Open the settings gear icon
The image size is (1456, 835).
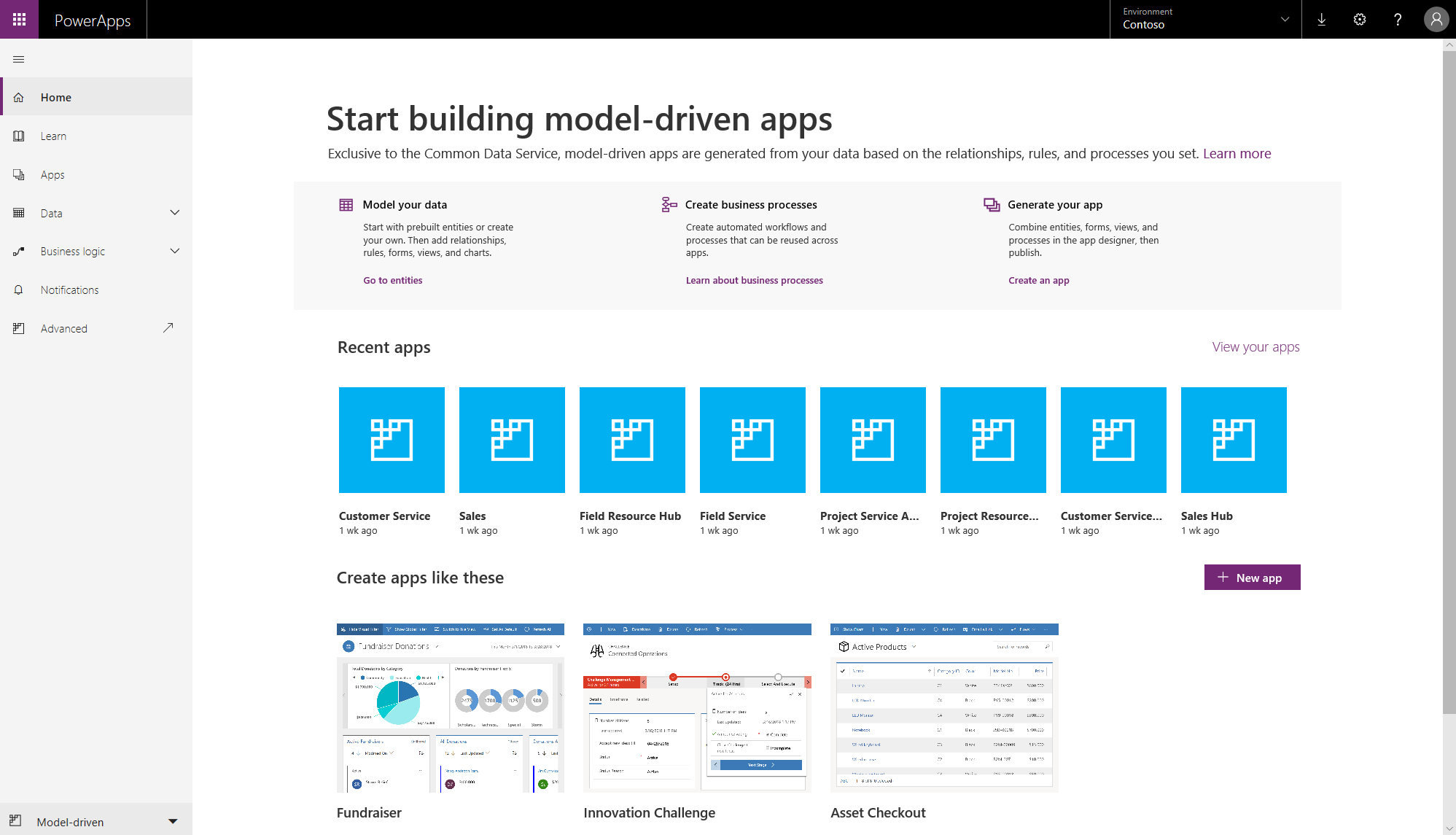tap(1359, 20)
